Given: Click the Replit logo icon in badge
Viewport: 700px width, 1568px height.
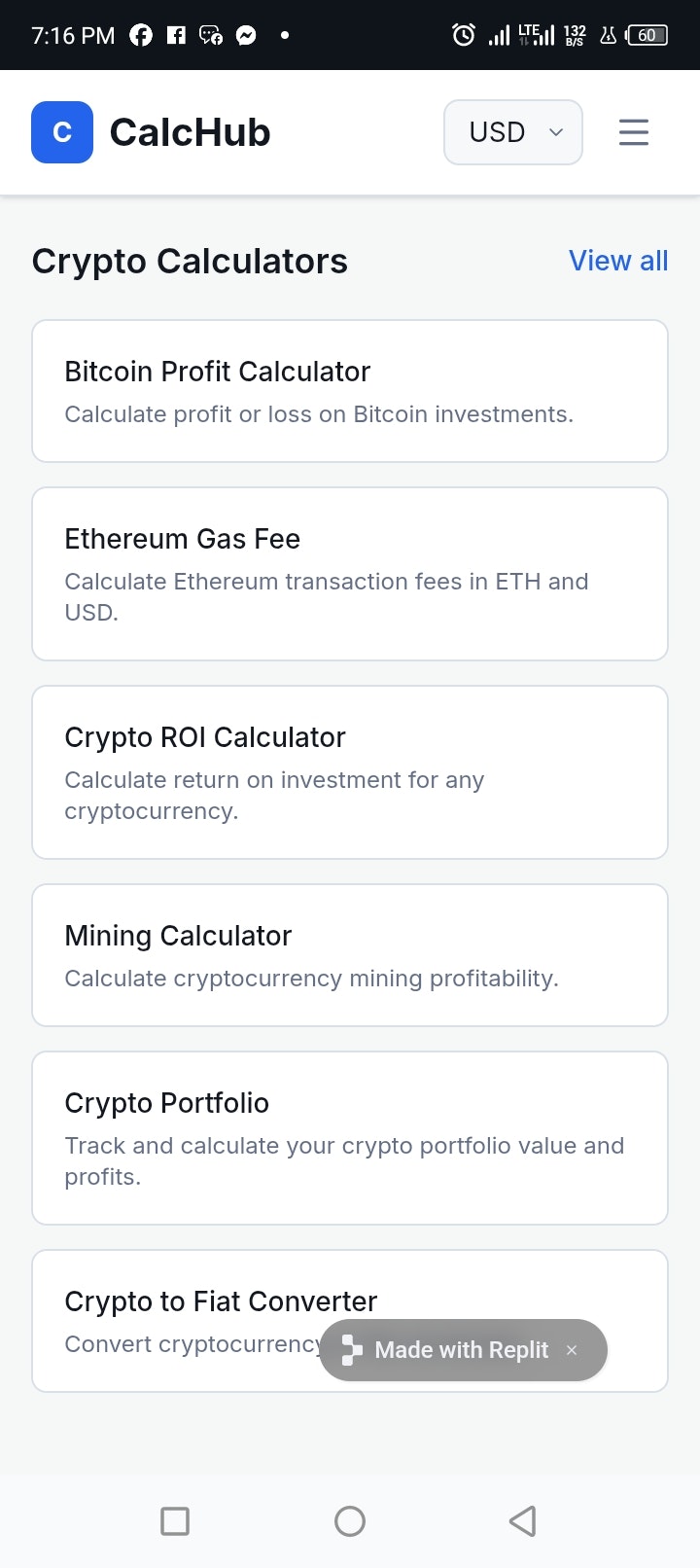Looking at the screenshot, I should click(x=352, y=1350).
